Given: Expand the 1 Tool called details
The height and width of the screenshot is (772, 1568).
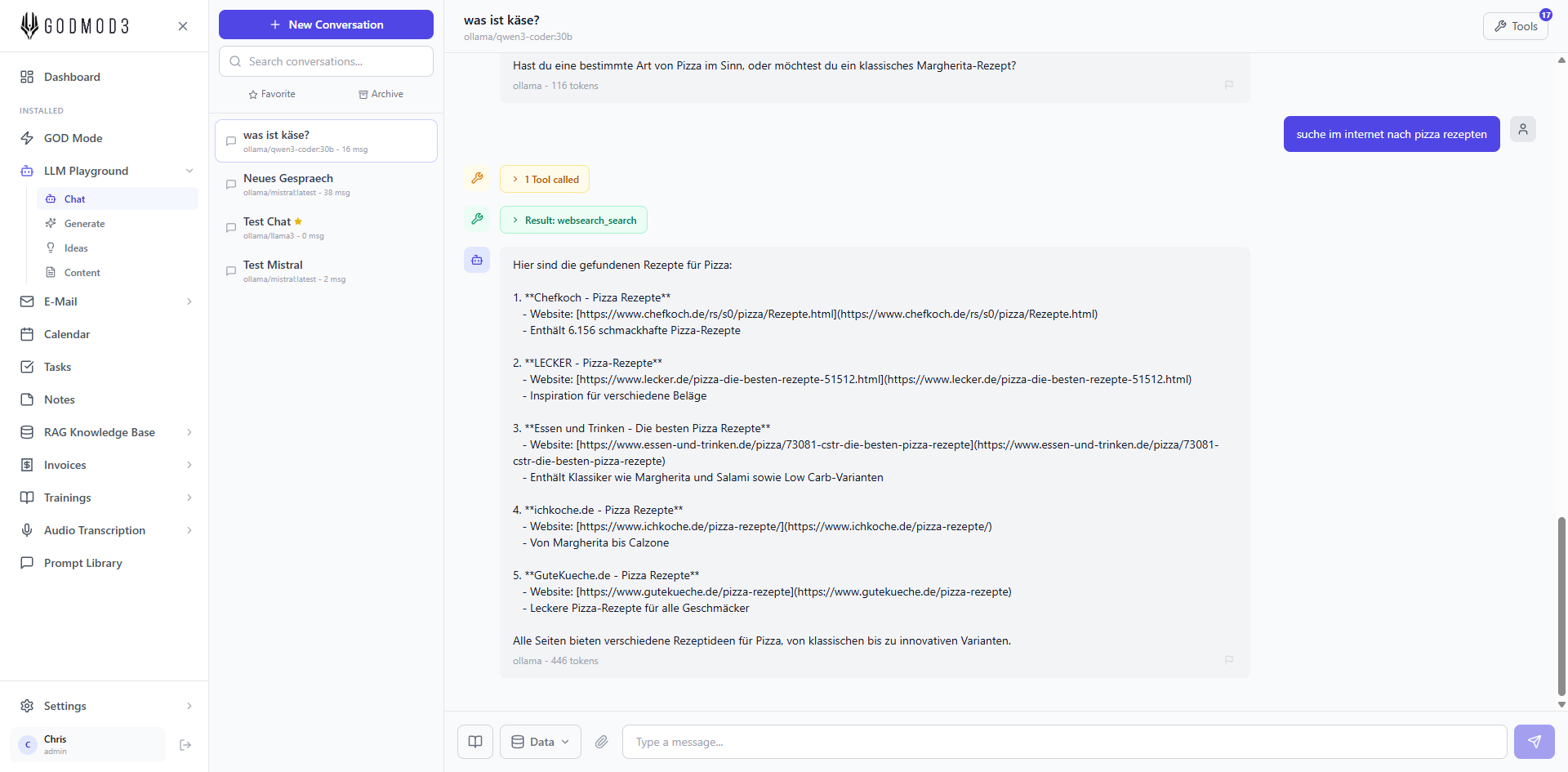Looking at the screenshot, I should (x=545, y=180).
